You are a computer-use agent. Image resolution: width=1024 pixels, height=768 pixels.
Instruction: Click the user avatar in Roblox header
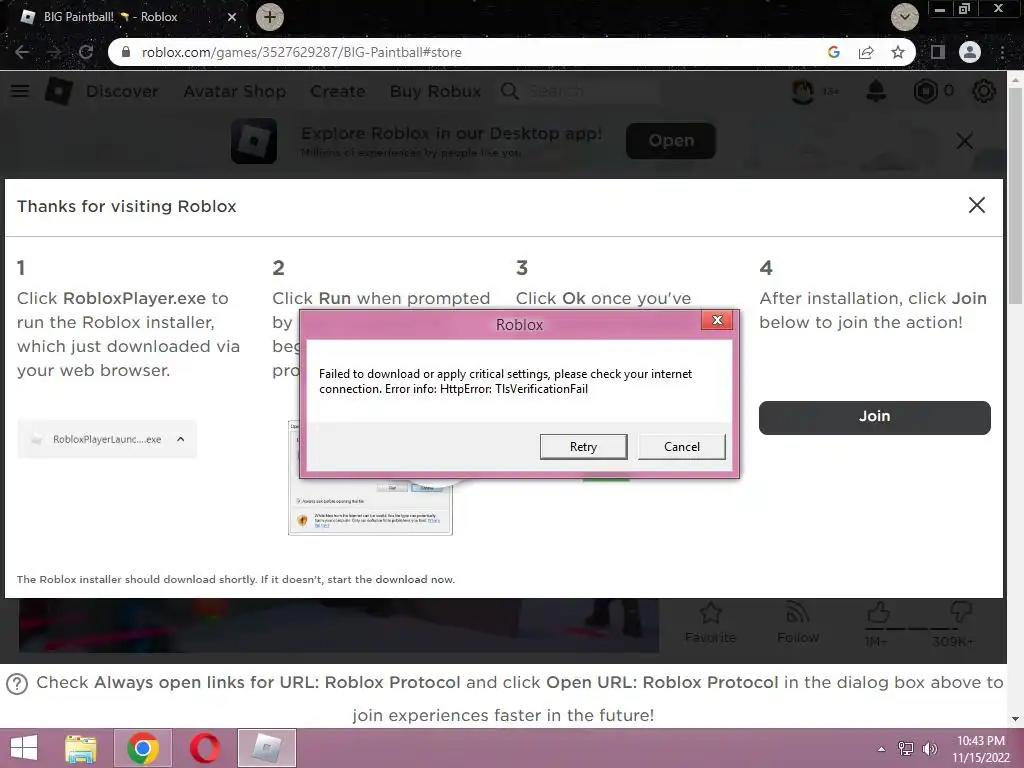click(x=803, y=91)
